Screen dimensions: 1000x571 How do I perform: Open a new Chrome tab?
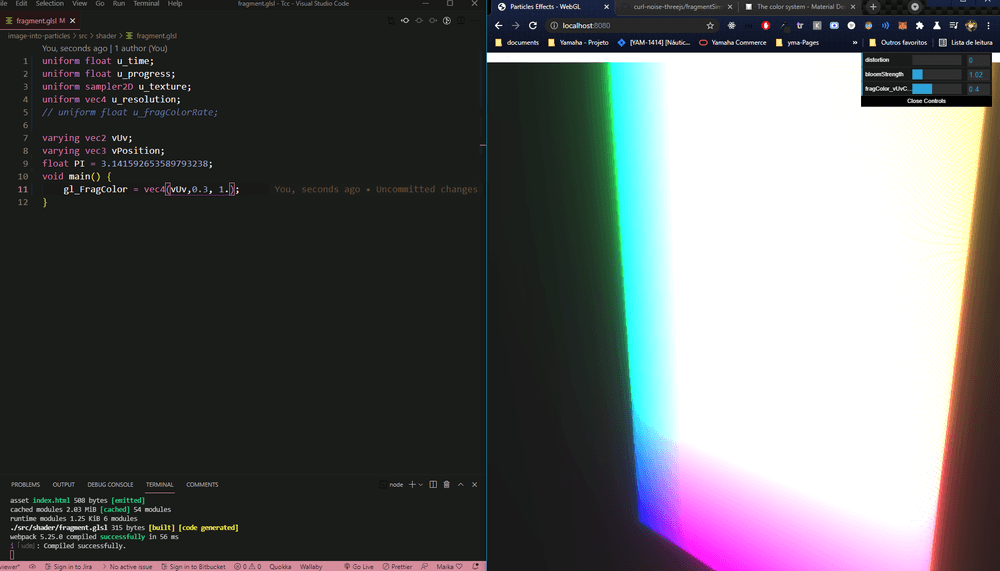[x=872, y=7]
